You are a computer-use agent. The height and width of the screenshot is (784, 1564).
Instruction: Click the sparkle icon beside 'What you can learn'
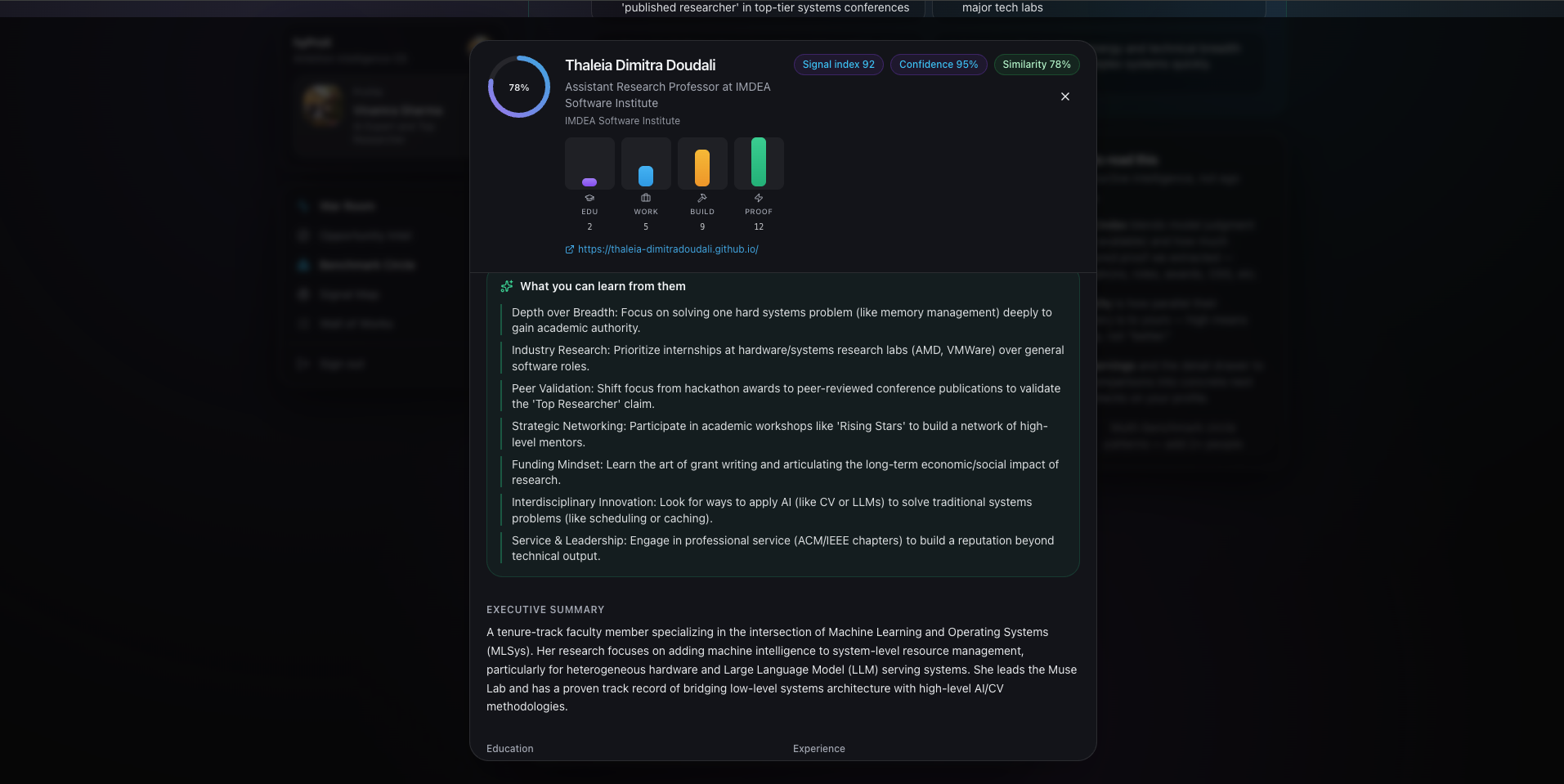507,286
